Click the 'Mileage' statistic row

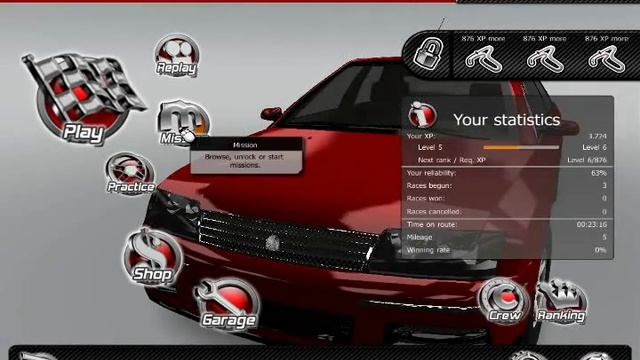pos(507,237)
